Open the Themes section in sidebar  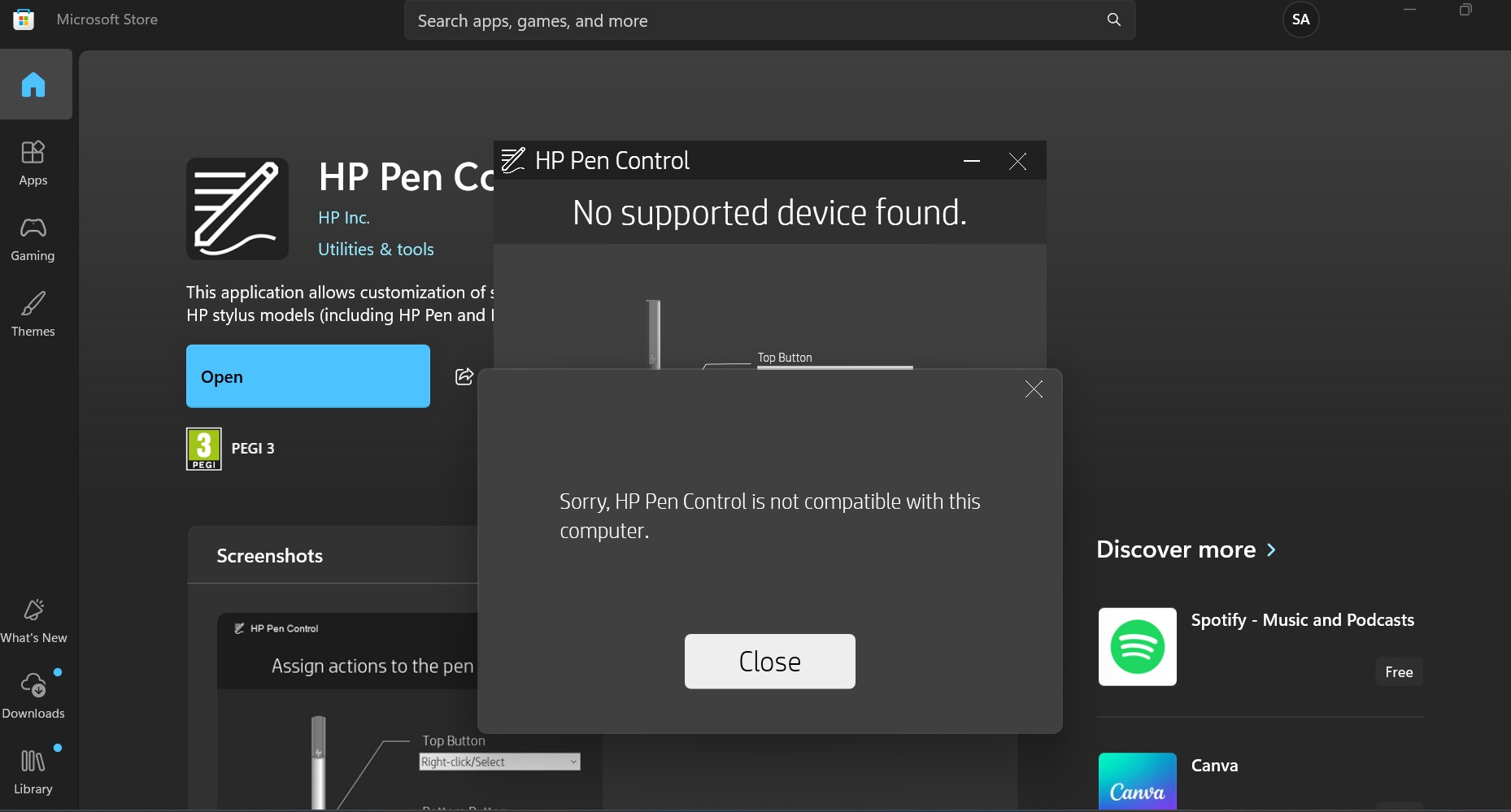33,315
